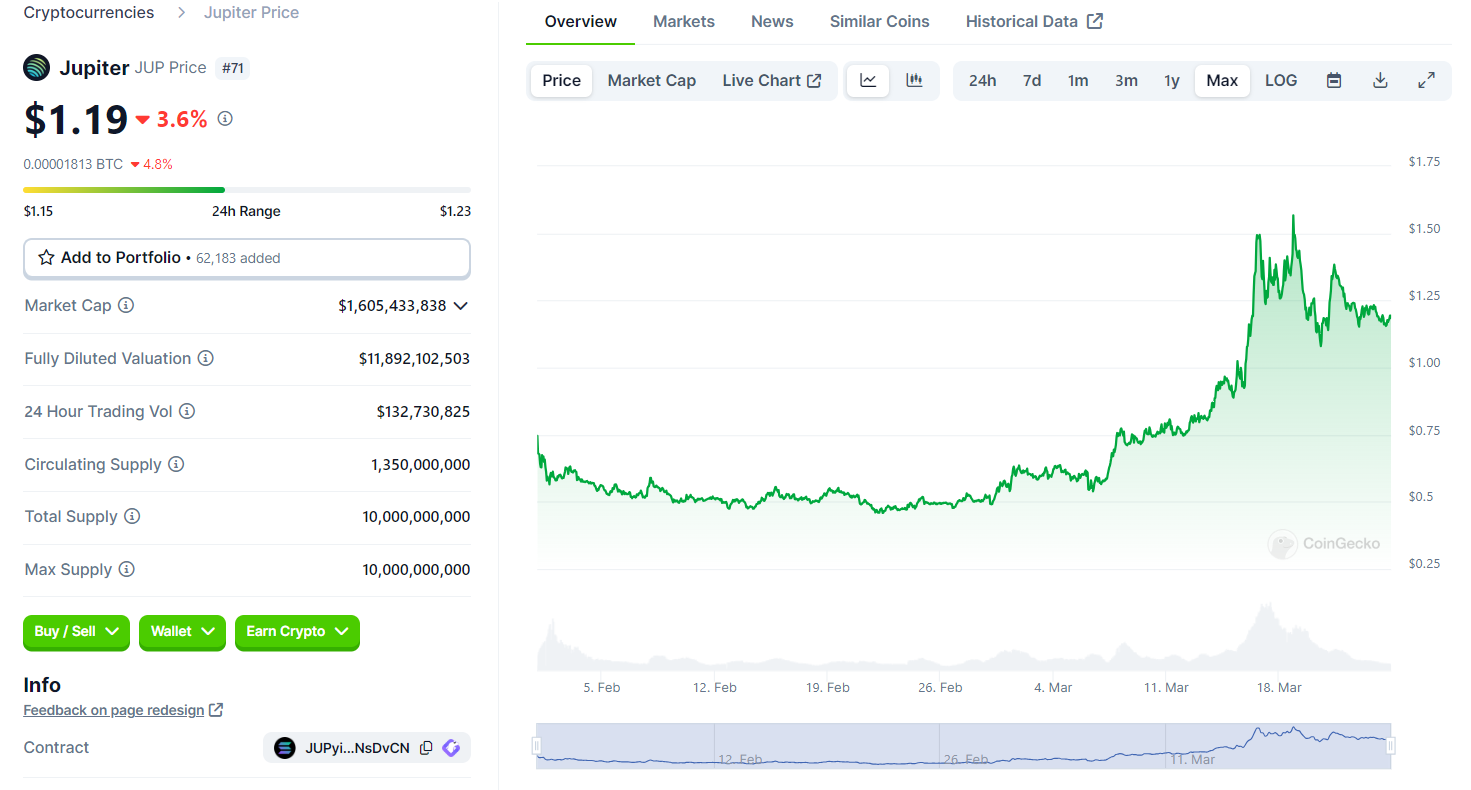
Task: Open the Buy / Sell dropdown
Action: [x=76, y=632]
